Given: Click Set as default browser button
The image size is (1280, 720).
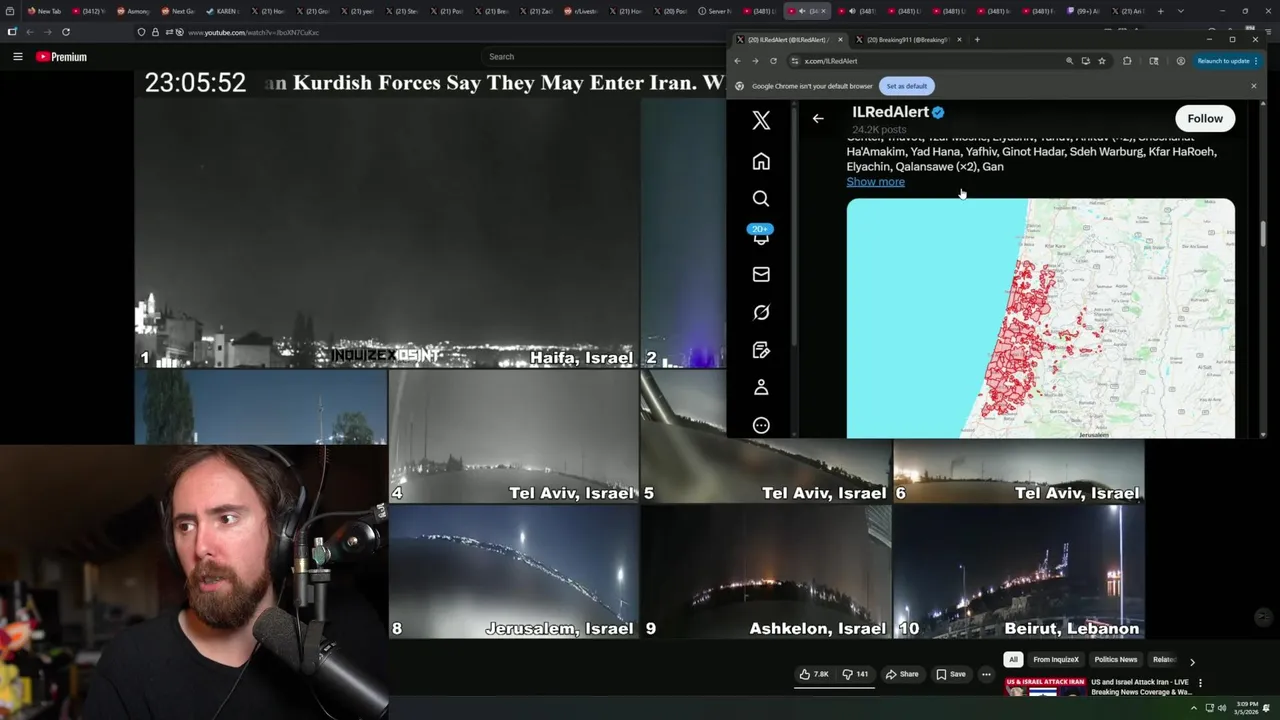Looking at the screenshot, I should pos(906,86).
